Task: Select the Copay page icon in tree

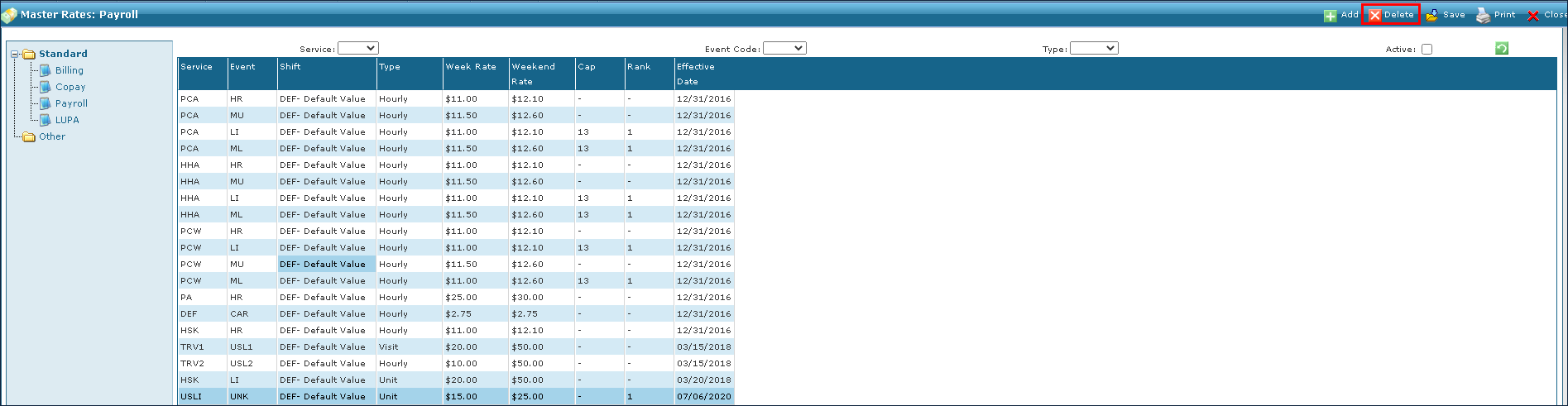Action: [46, 87]
